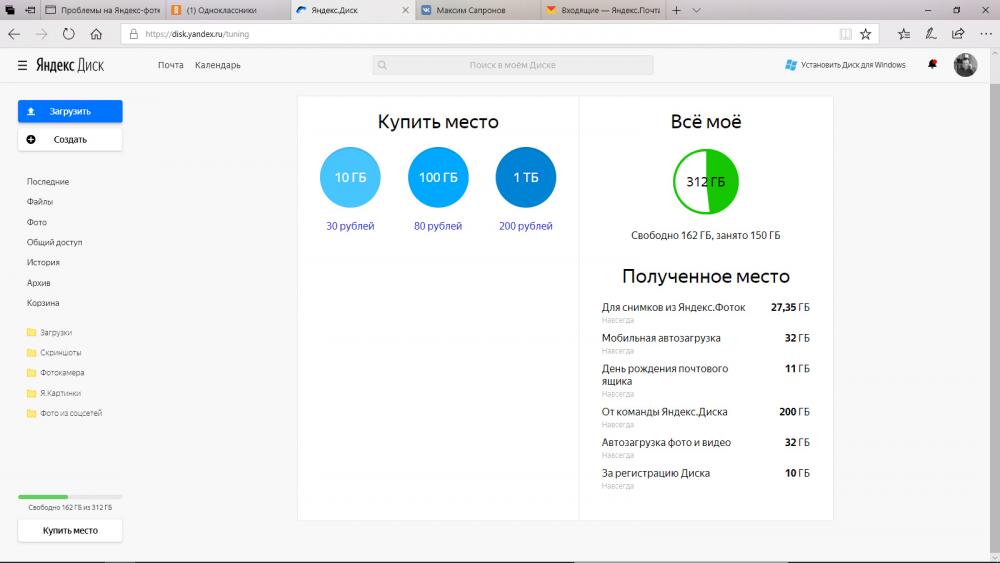The height and width of the screenshot is (563, 1000).
Task: Click the Фотокамера folder icon
Action: pos(31,373)
